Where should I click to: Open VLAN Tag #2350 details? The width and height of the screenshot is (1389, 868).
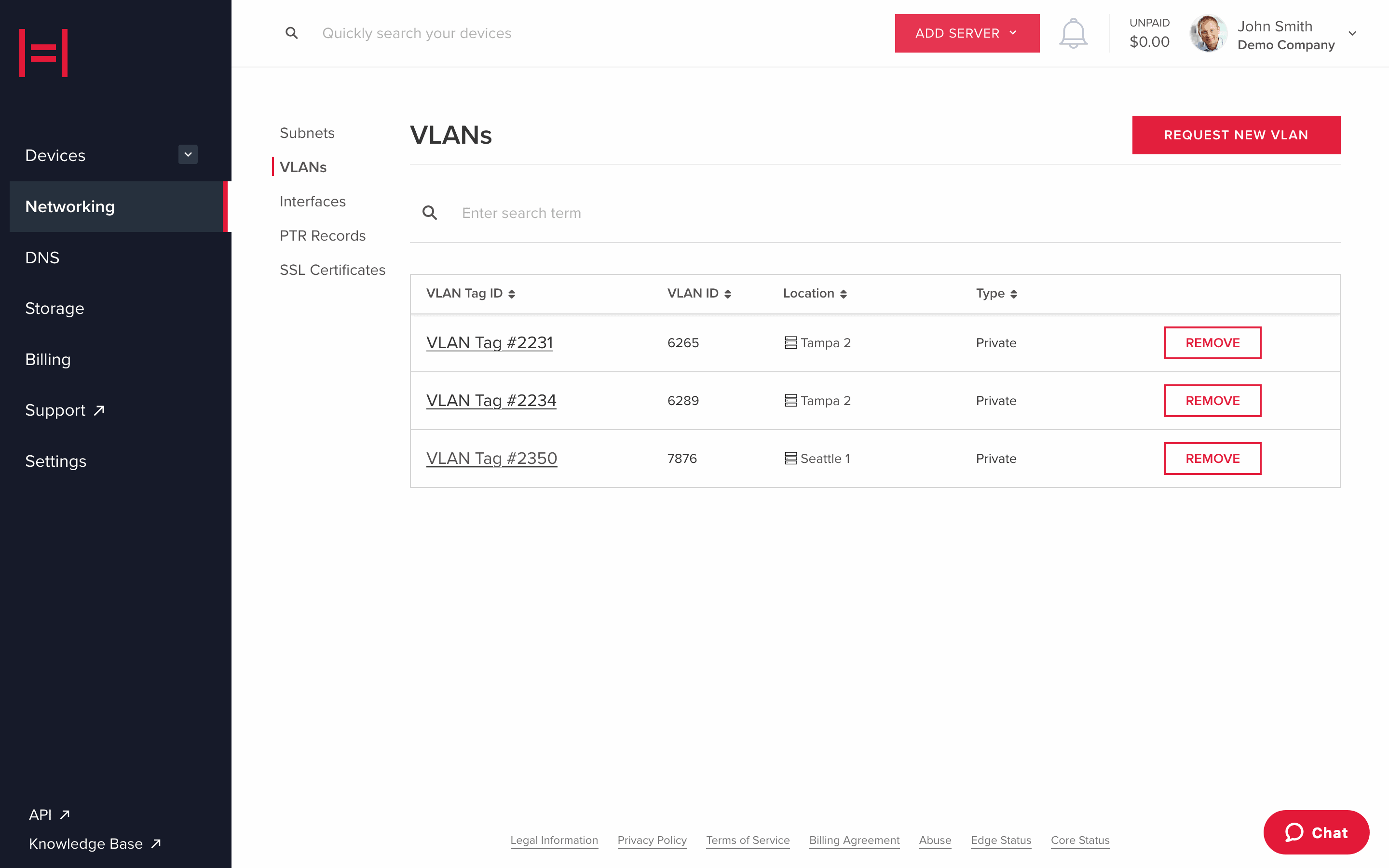(x=491, y=458)
